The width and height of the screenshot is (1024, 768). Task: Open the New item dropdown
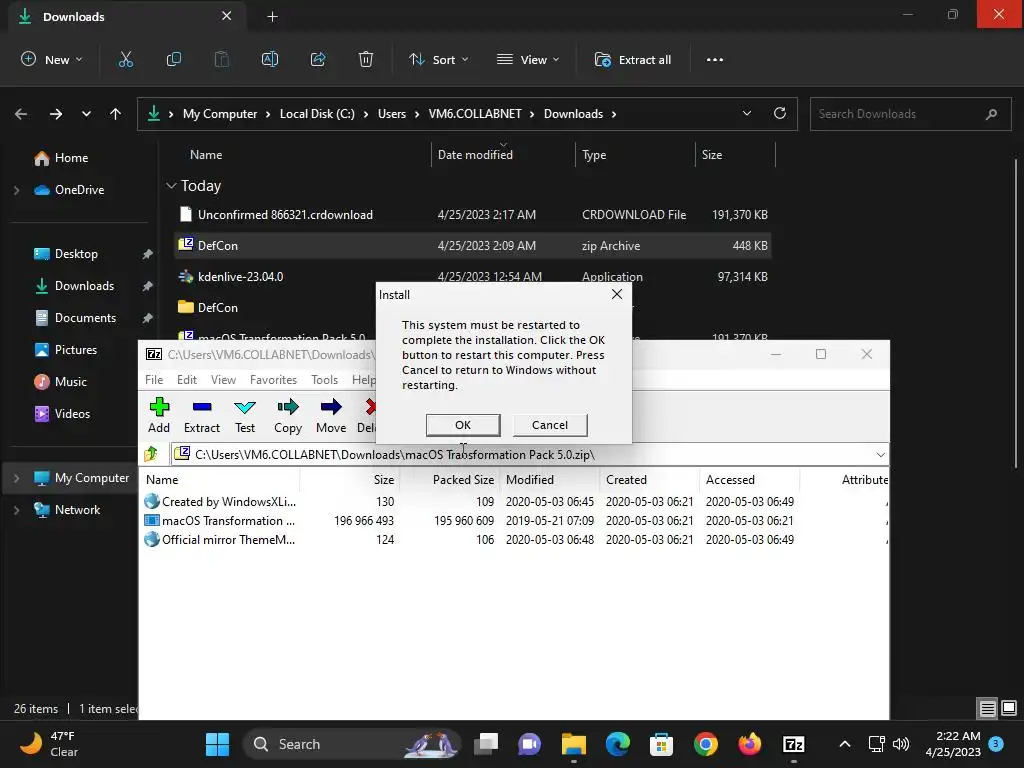(x=52, y=59)
